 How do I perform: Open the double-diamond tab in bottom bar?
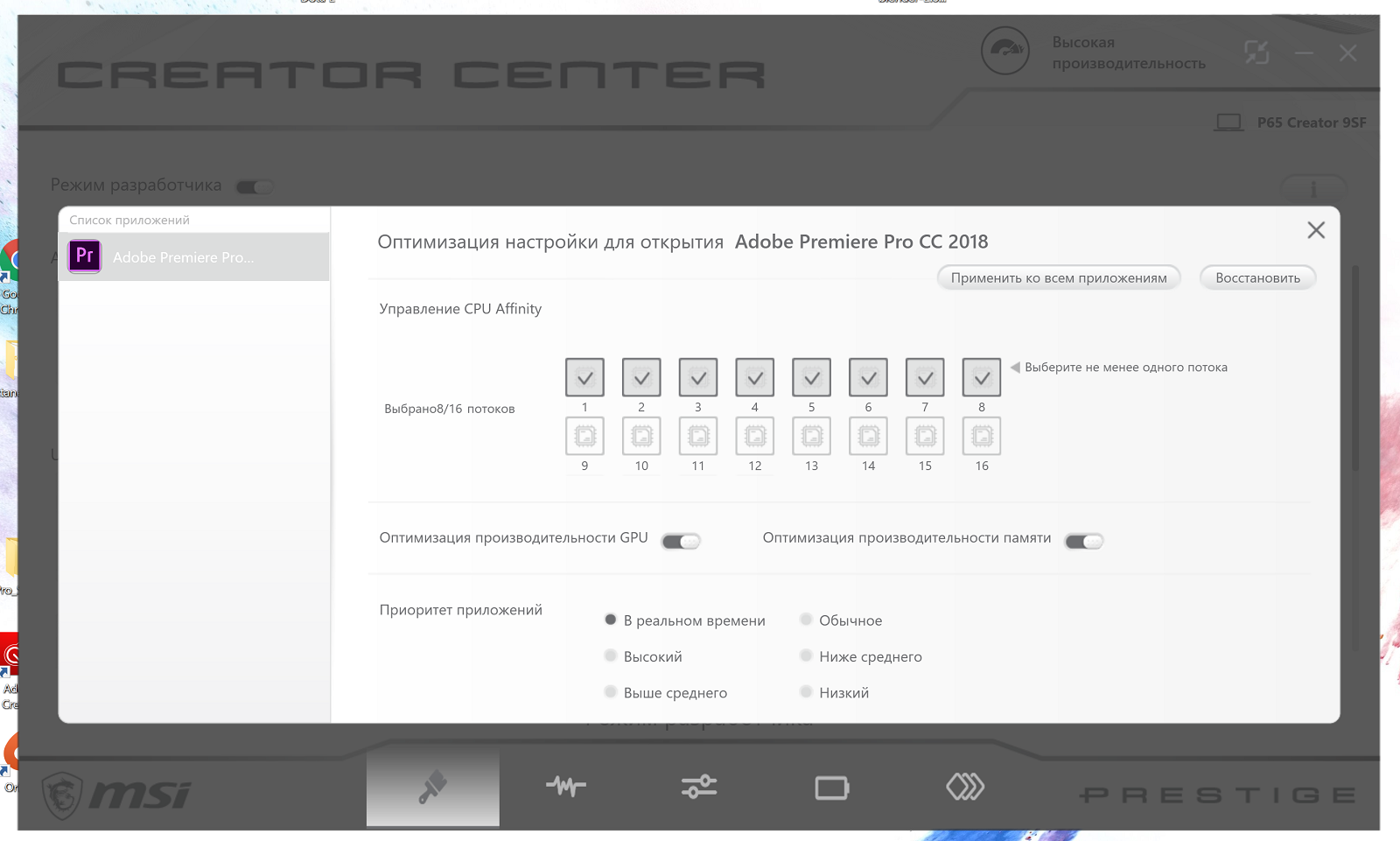(965, 786)
